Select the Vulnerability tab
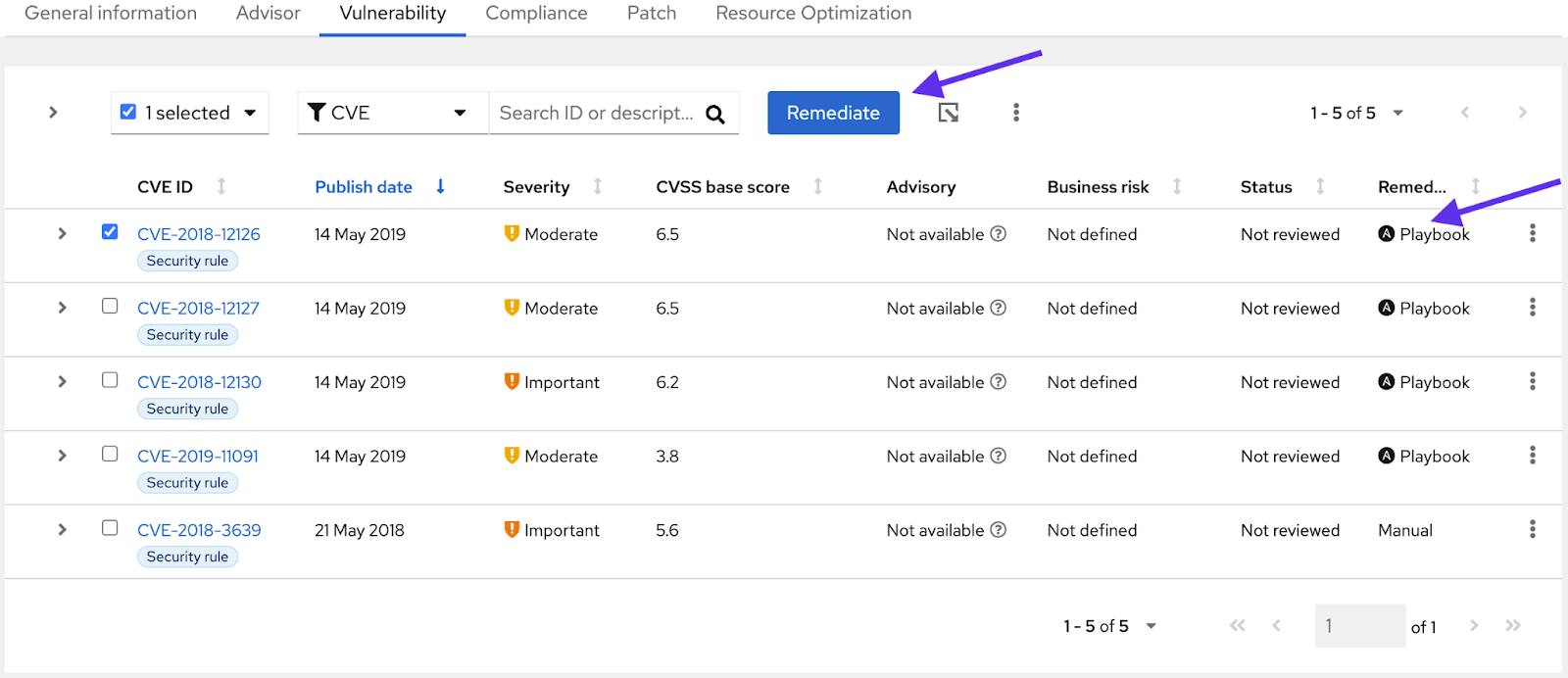 392,14
